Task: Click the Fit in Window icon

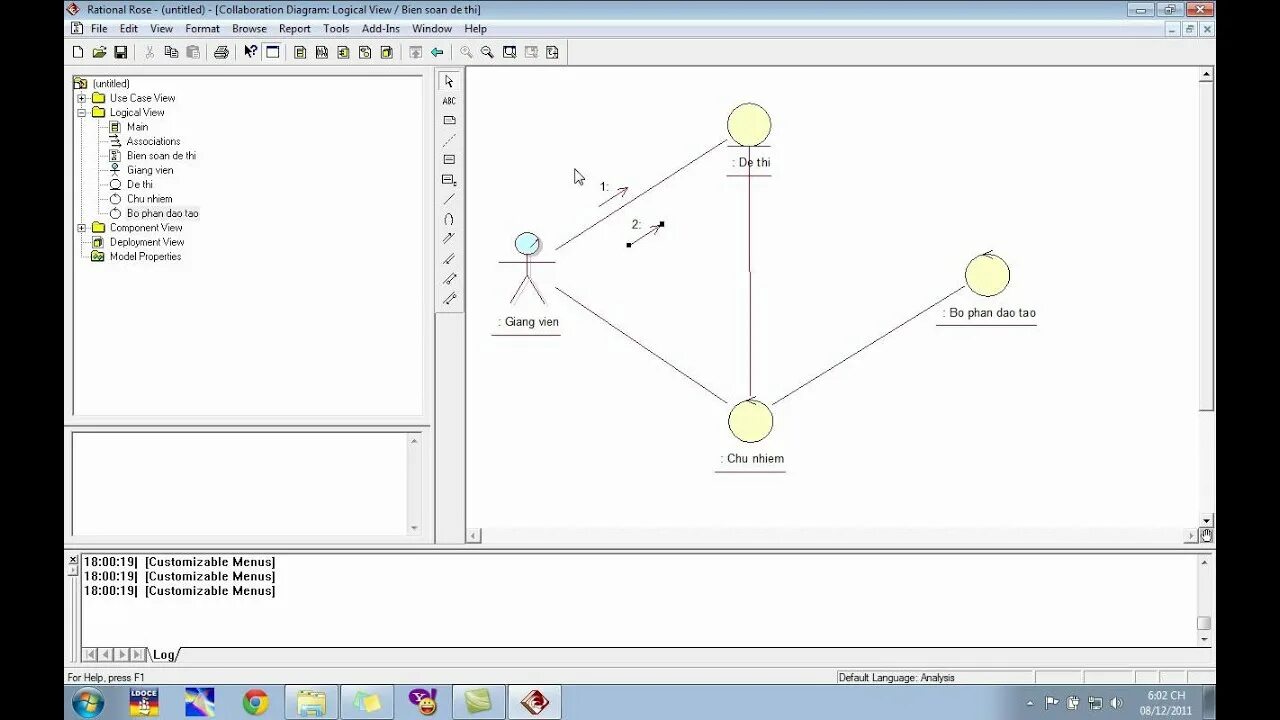Action: 509,52
